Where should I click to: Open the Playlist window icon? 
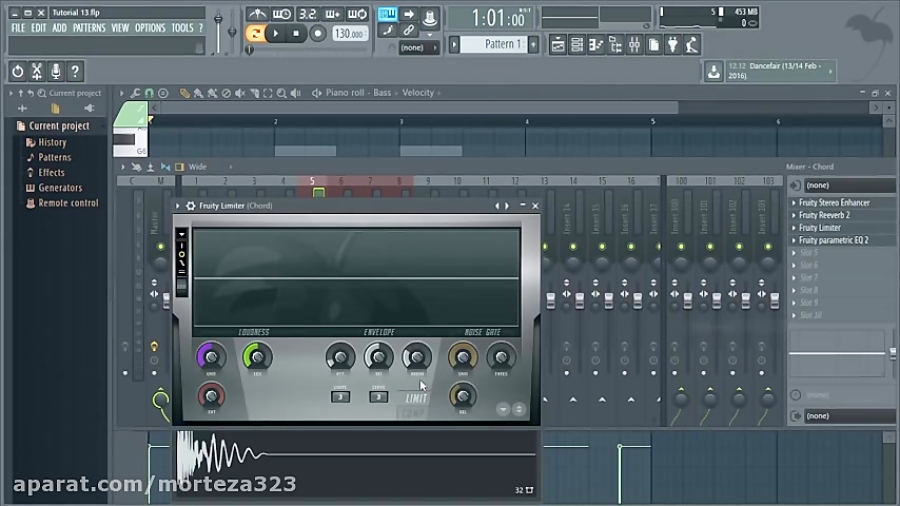[x=557, y=45]
